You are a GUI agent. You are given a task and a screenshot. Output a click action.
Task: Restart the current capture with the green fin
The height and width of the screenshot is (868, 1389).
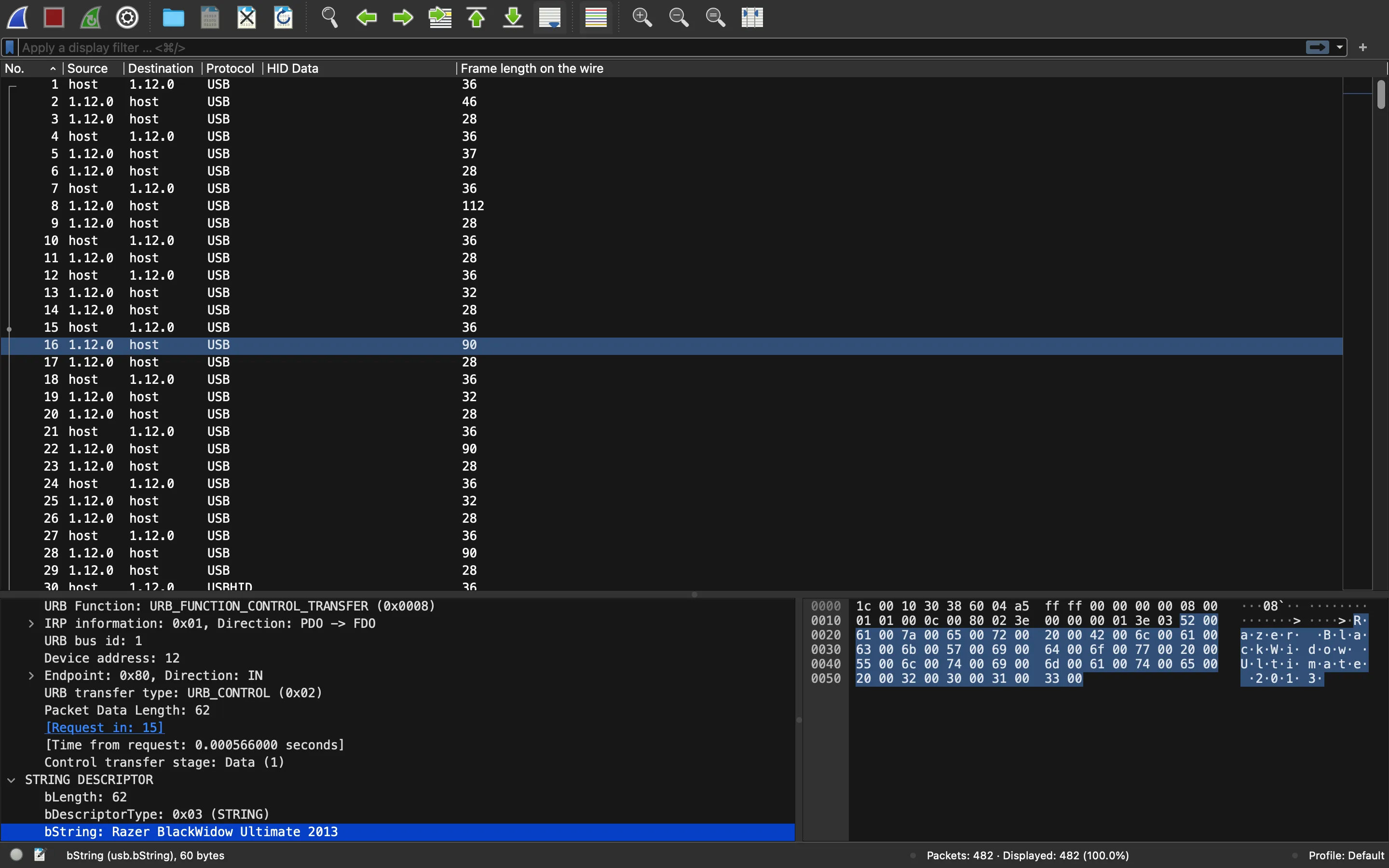point(91,17)
